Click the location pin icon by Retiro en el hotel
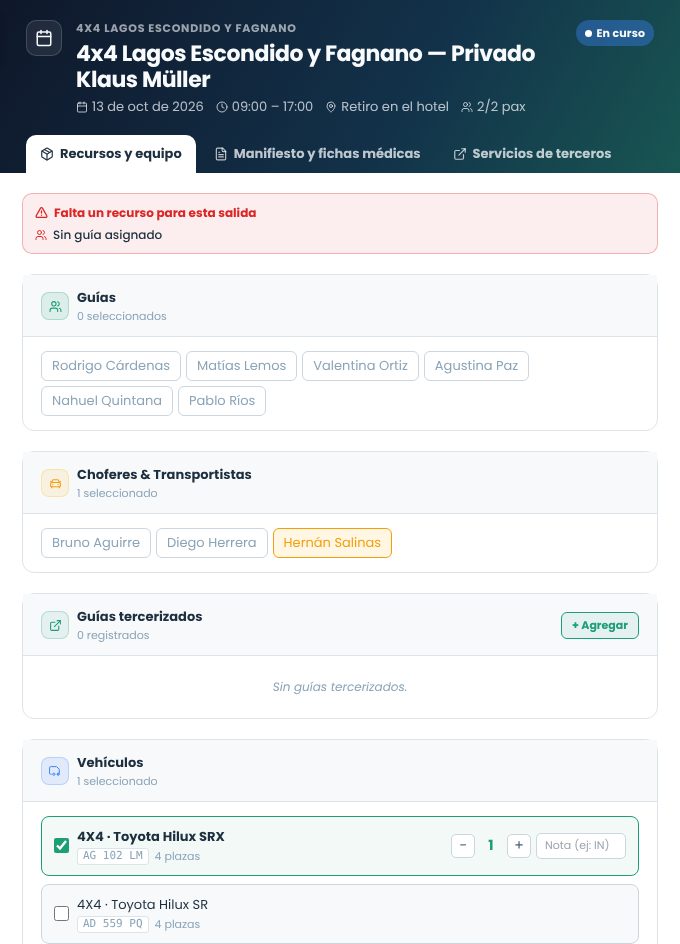 [331, 107]
